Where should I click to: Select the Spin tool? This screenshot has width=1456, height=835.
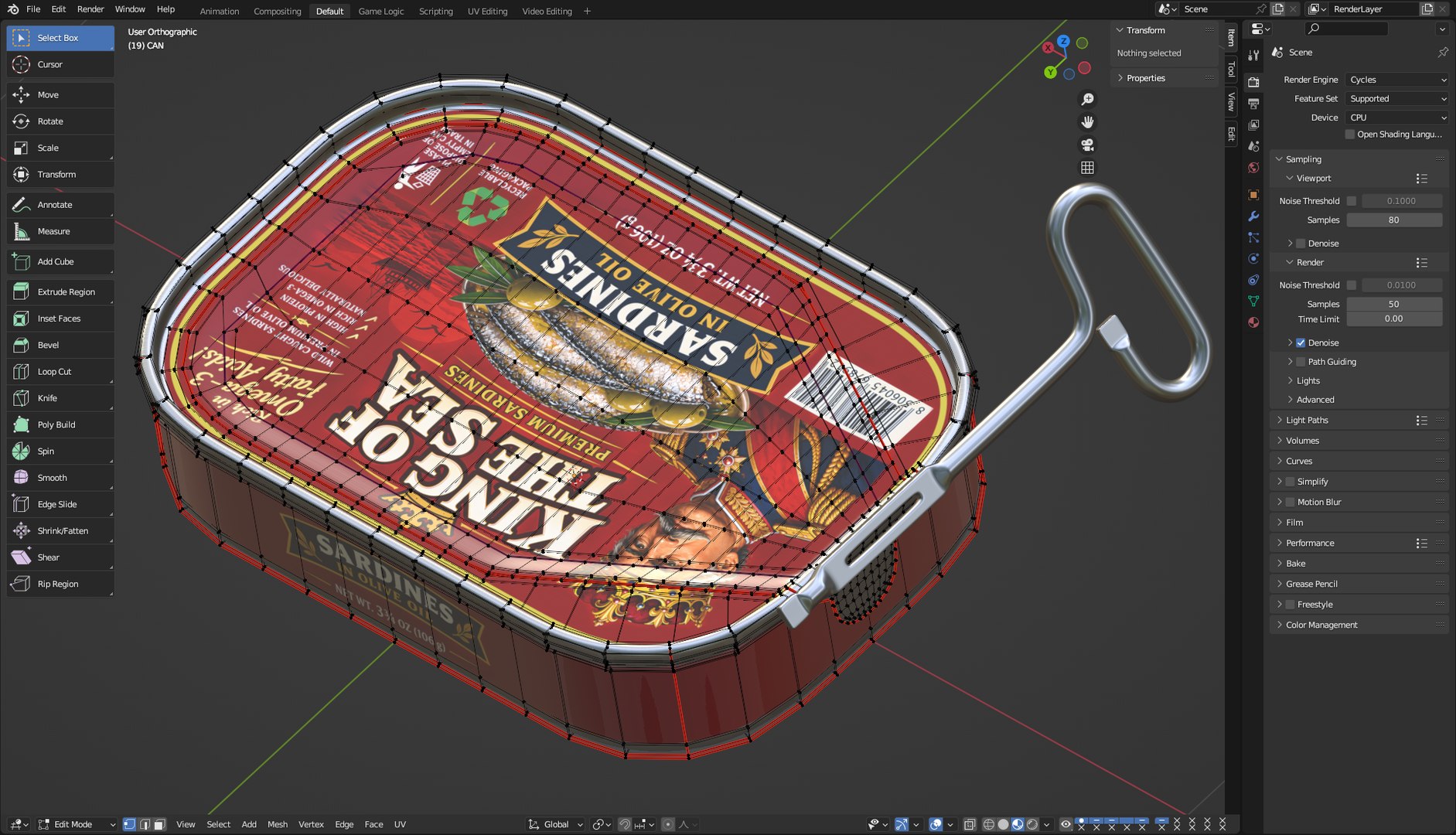pos(60,452)
